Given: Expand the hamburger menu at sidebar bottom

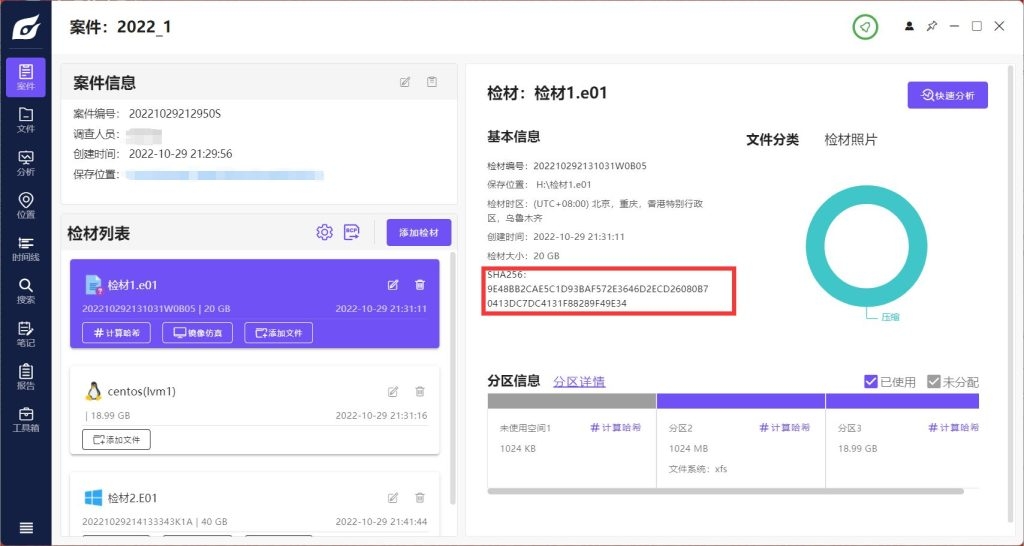Looking at the screenshot, I should click(26, 528).
